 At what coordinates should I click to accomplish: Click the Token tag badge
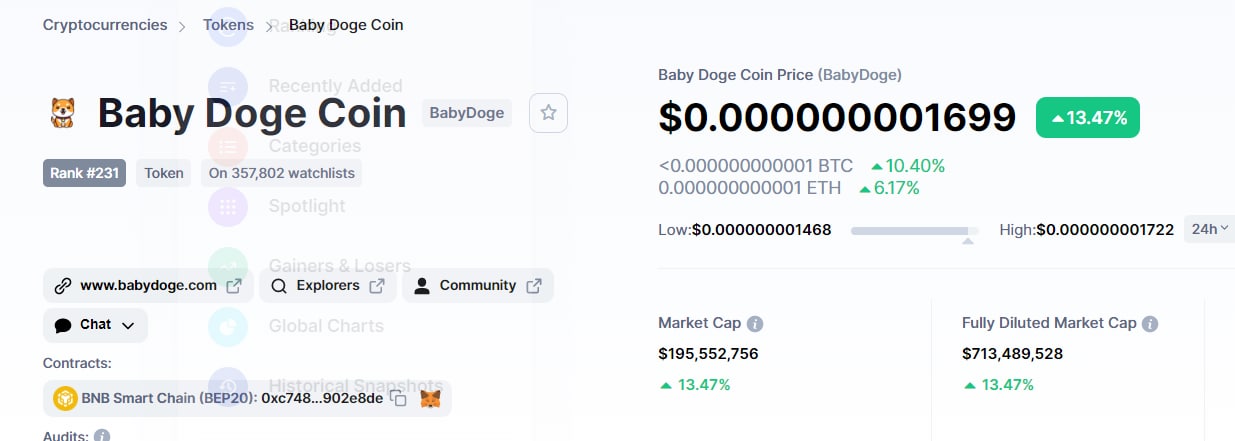coord(164,173)
